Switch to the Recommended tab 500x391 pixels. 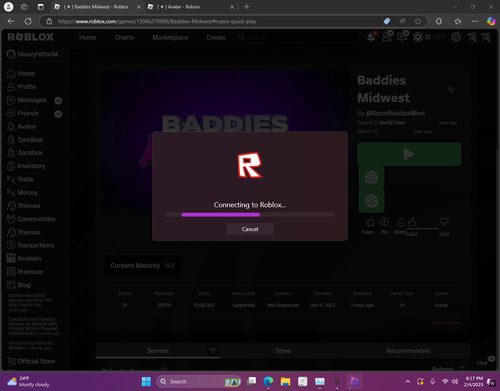408,351
